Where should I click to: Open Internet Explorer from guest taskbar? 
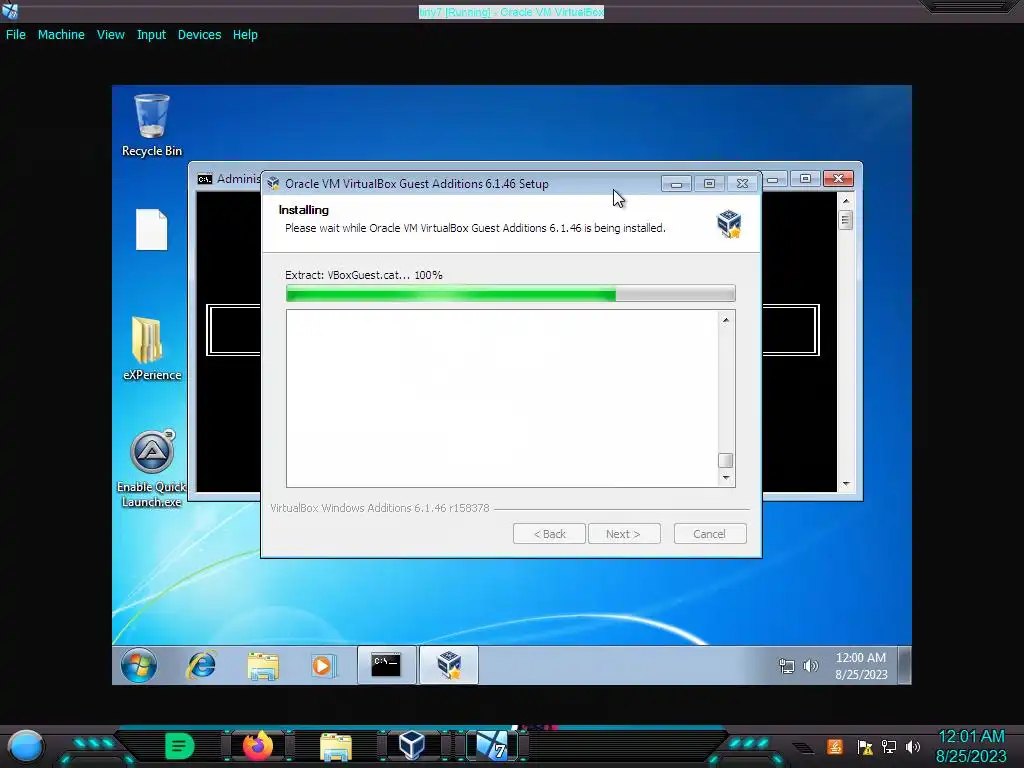[x=201, y=665]
